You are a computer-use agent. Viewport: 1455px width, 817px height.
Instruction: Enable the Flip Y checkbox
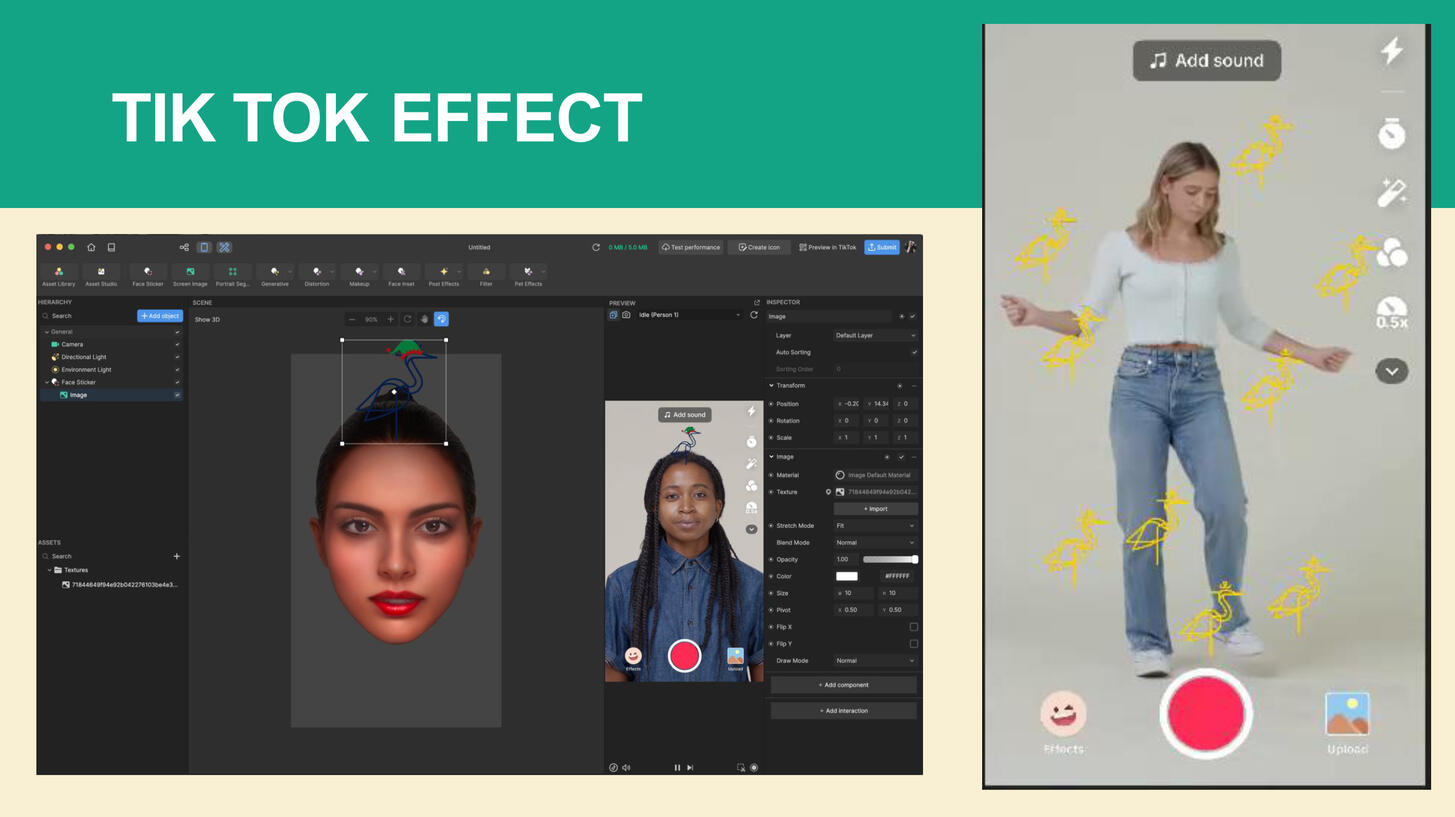coord(913,644)
